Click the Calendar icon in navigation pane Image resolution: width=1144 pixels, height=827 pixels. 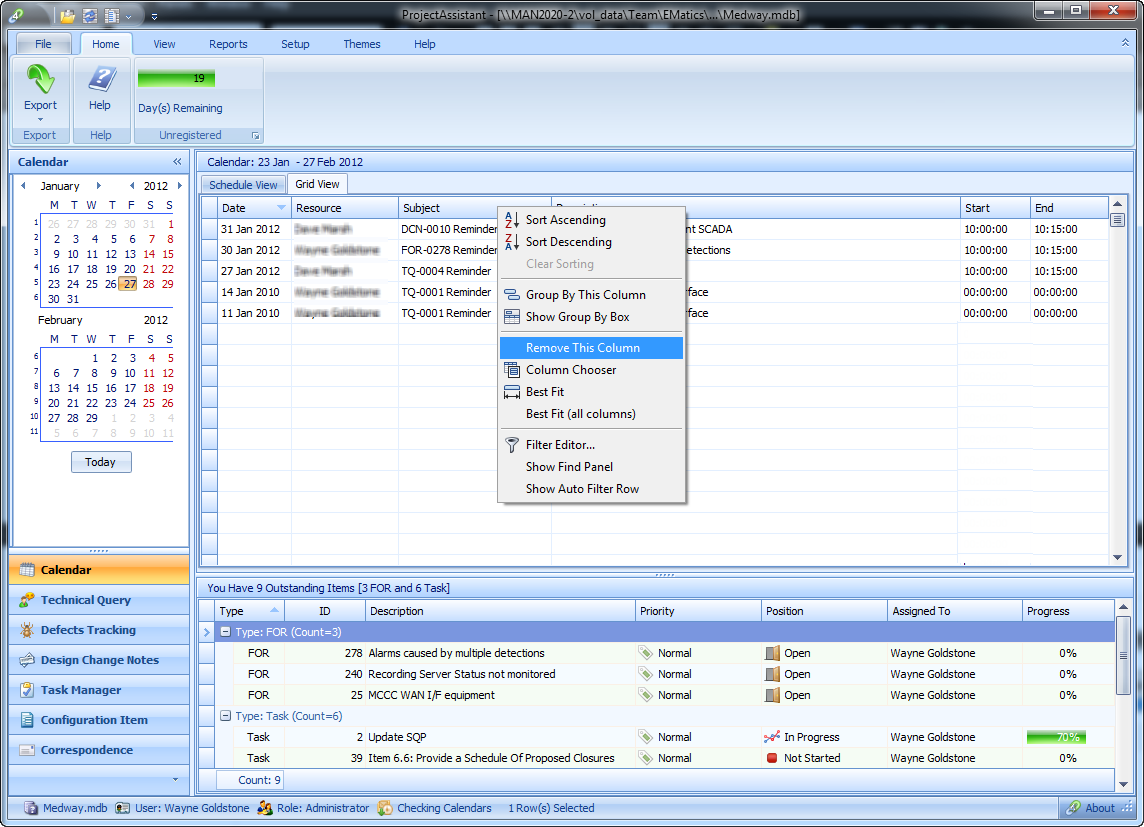click(x=27, y=570)
